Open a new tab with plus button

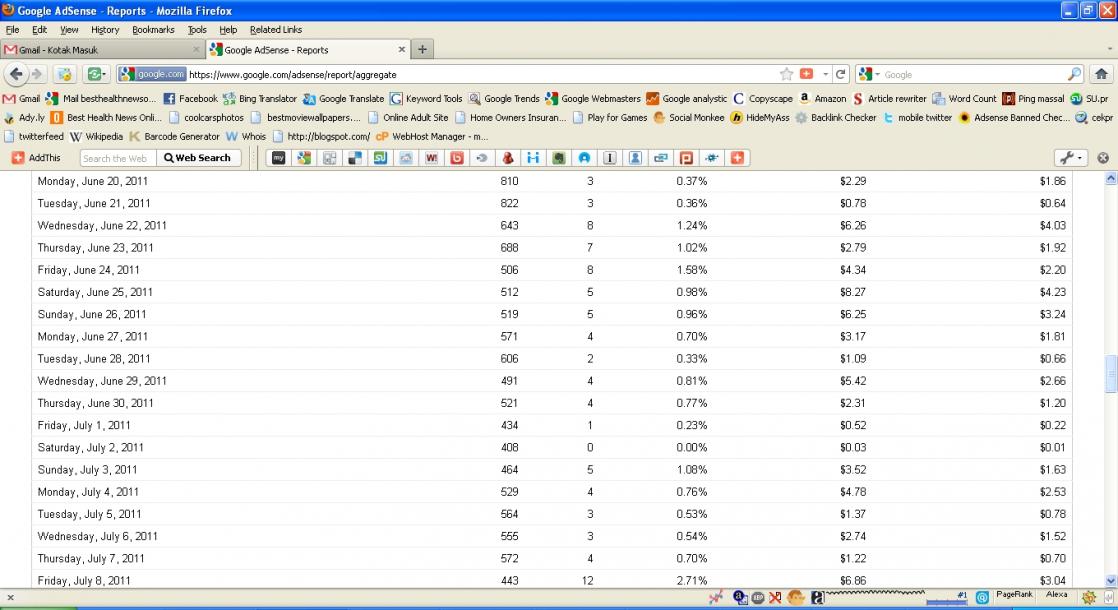click(x=423, y=49)
